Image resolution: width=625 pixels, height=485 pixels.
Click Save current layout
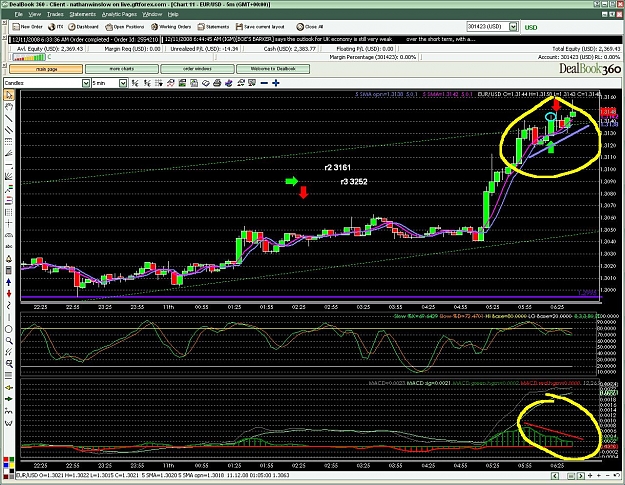click(x=260, y=27)
